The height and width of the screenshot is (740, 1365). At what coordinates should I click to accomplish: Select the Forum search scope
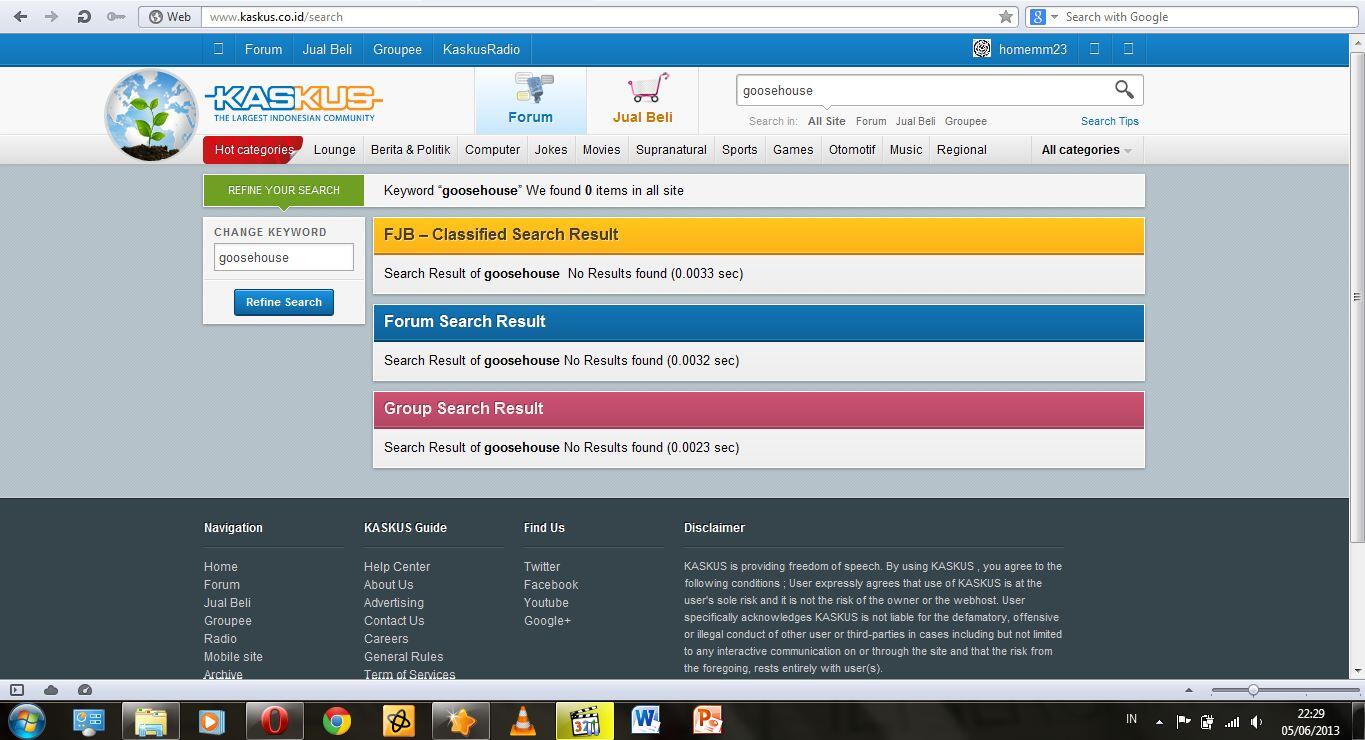870,121
